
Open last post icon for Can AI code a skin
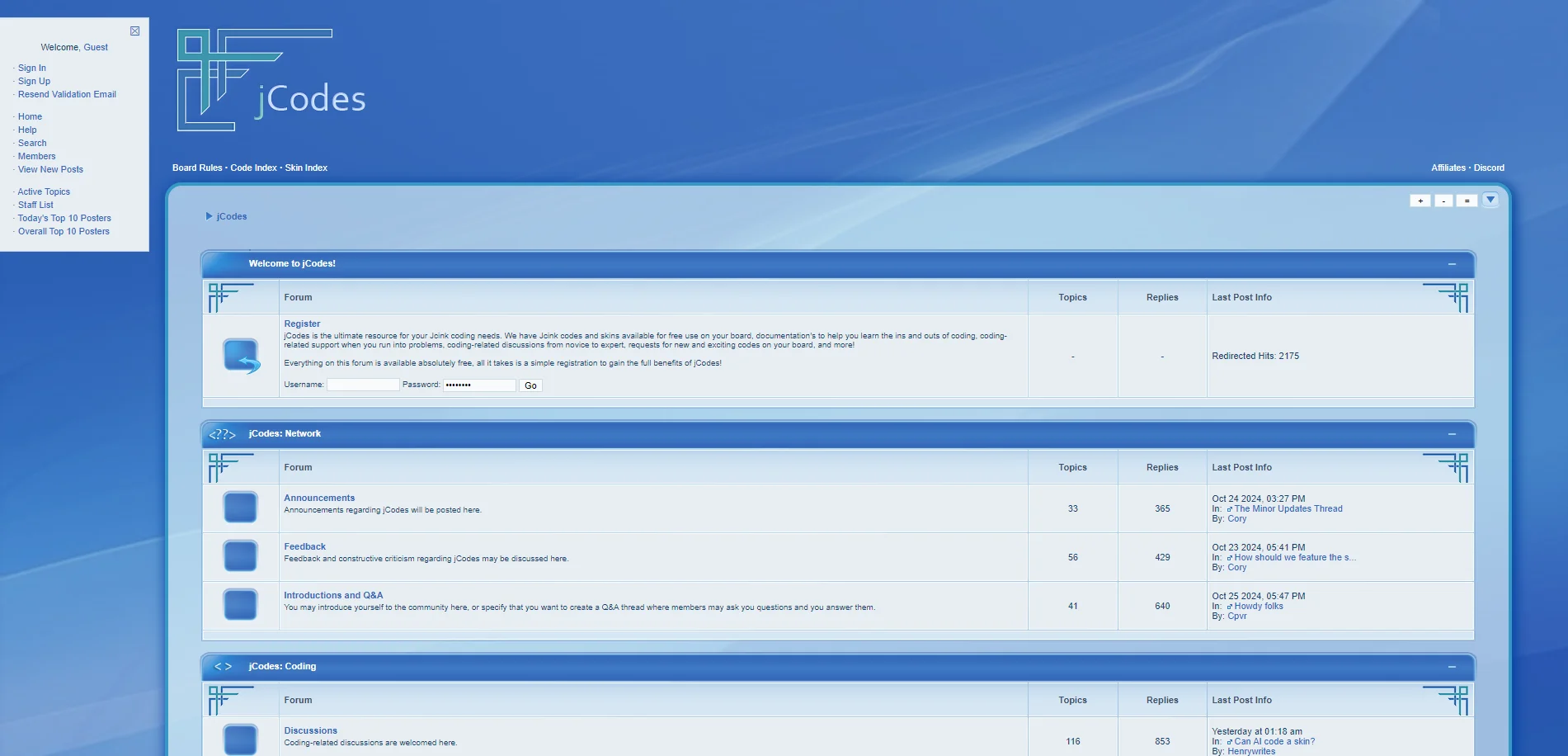[1229, 742]
